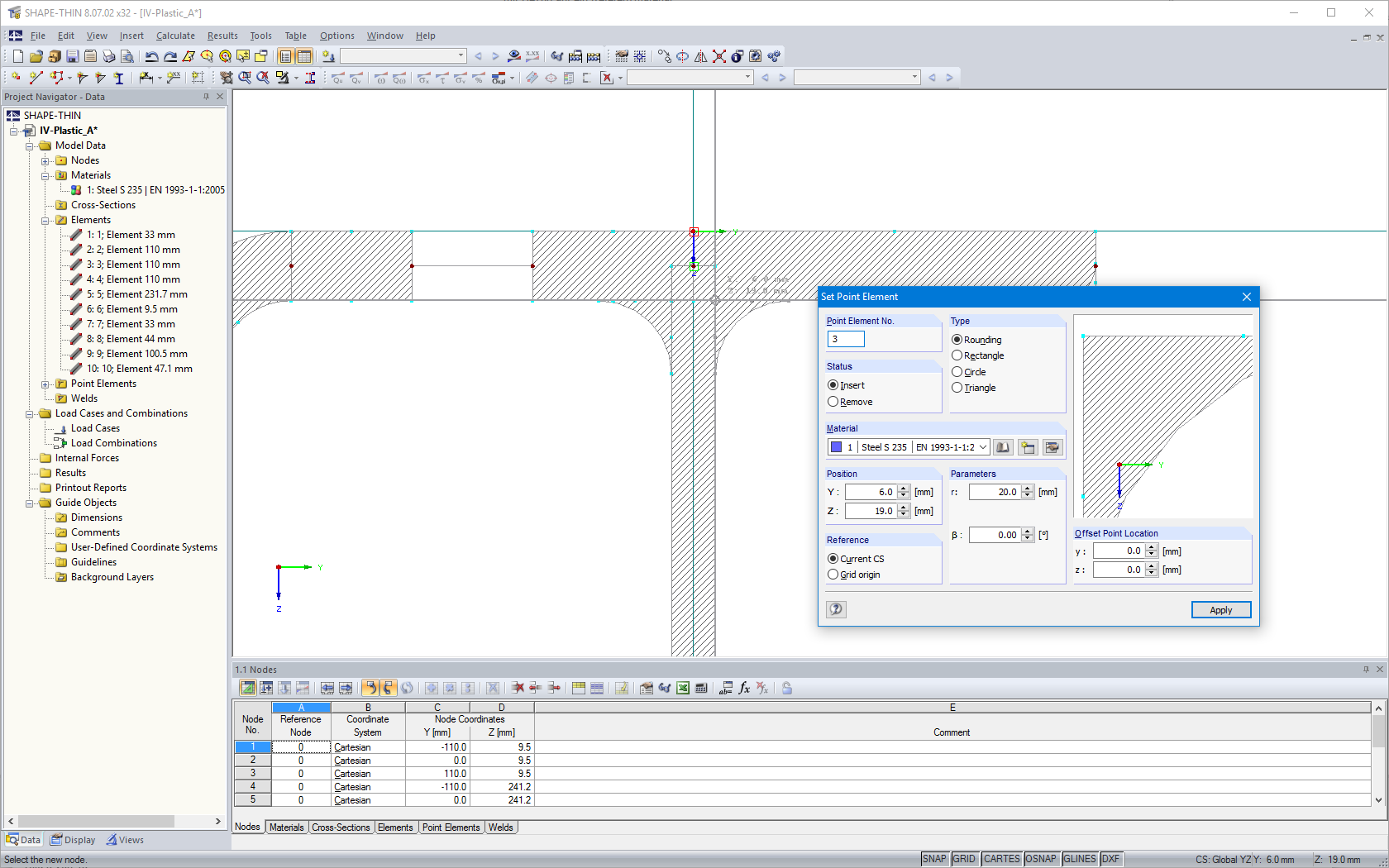Open the Steel S 235 material dropdown
This screenshot has width=1389, height=868.
(984, 446)
